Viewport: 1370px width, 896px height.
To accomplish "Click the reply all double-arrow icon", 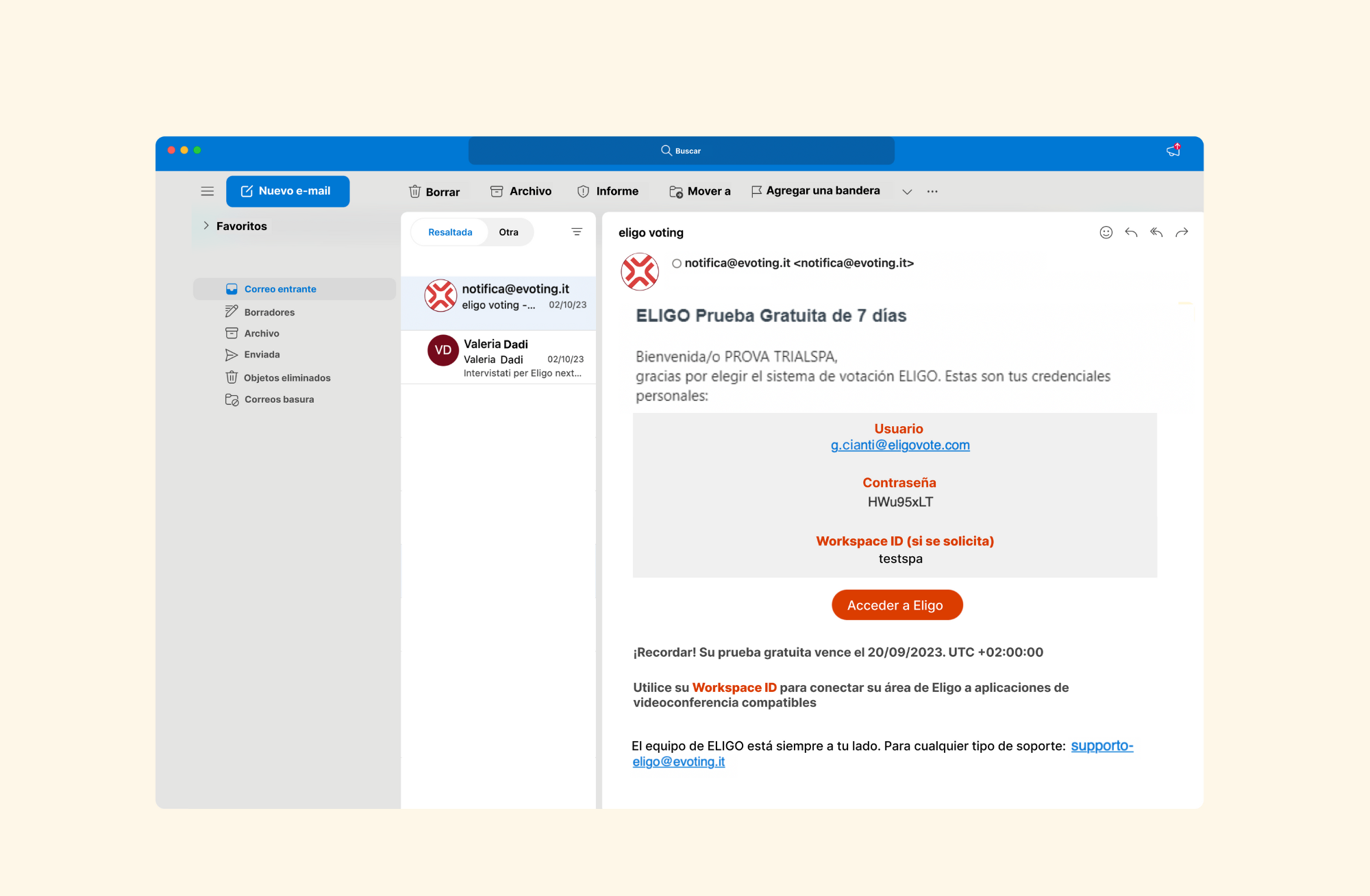I will point(1156,233).
